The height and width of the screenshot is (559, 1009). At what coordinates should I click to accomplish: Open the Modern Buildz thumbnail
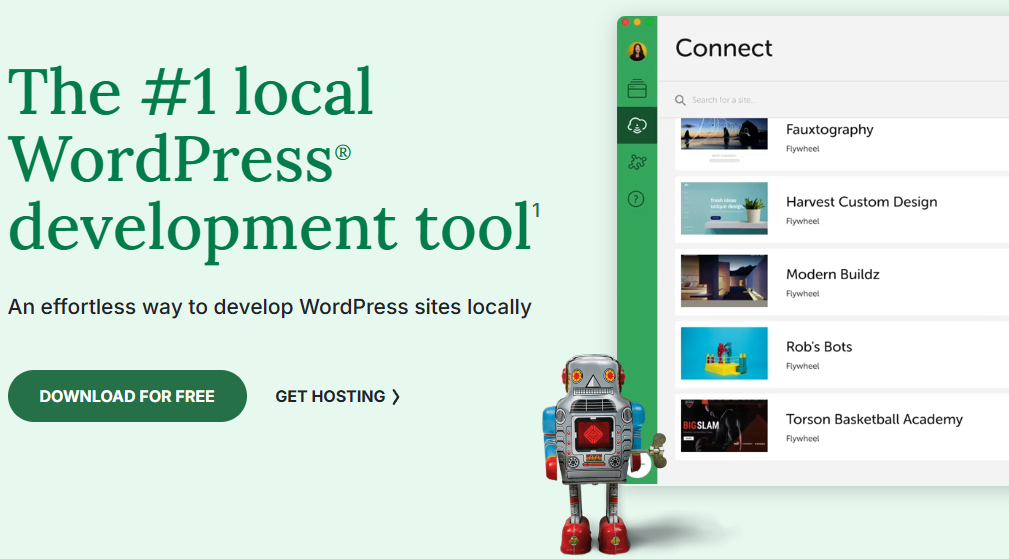coord(724,280)
